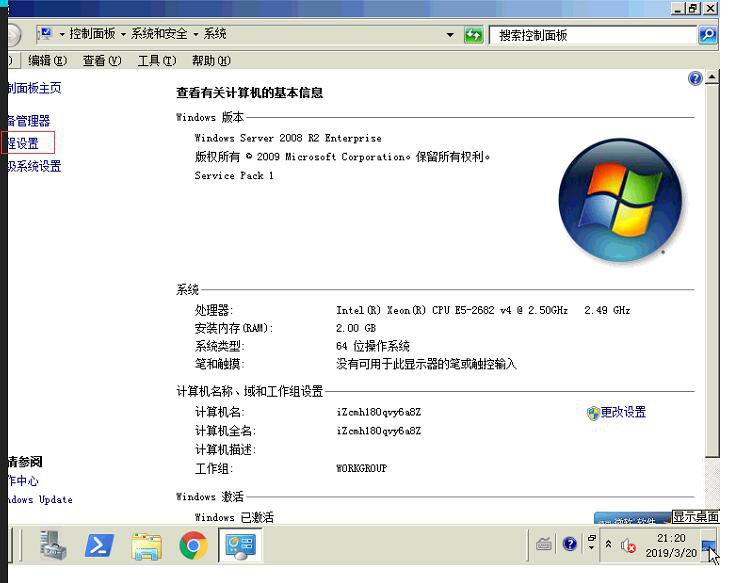Click the text Windows Server 2008 R2 Enterprise
Viewport: 741px width, 583px height.
tap(288, 138)
